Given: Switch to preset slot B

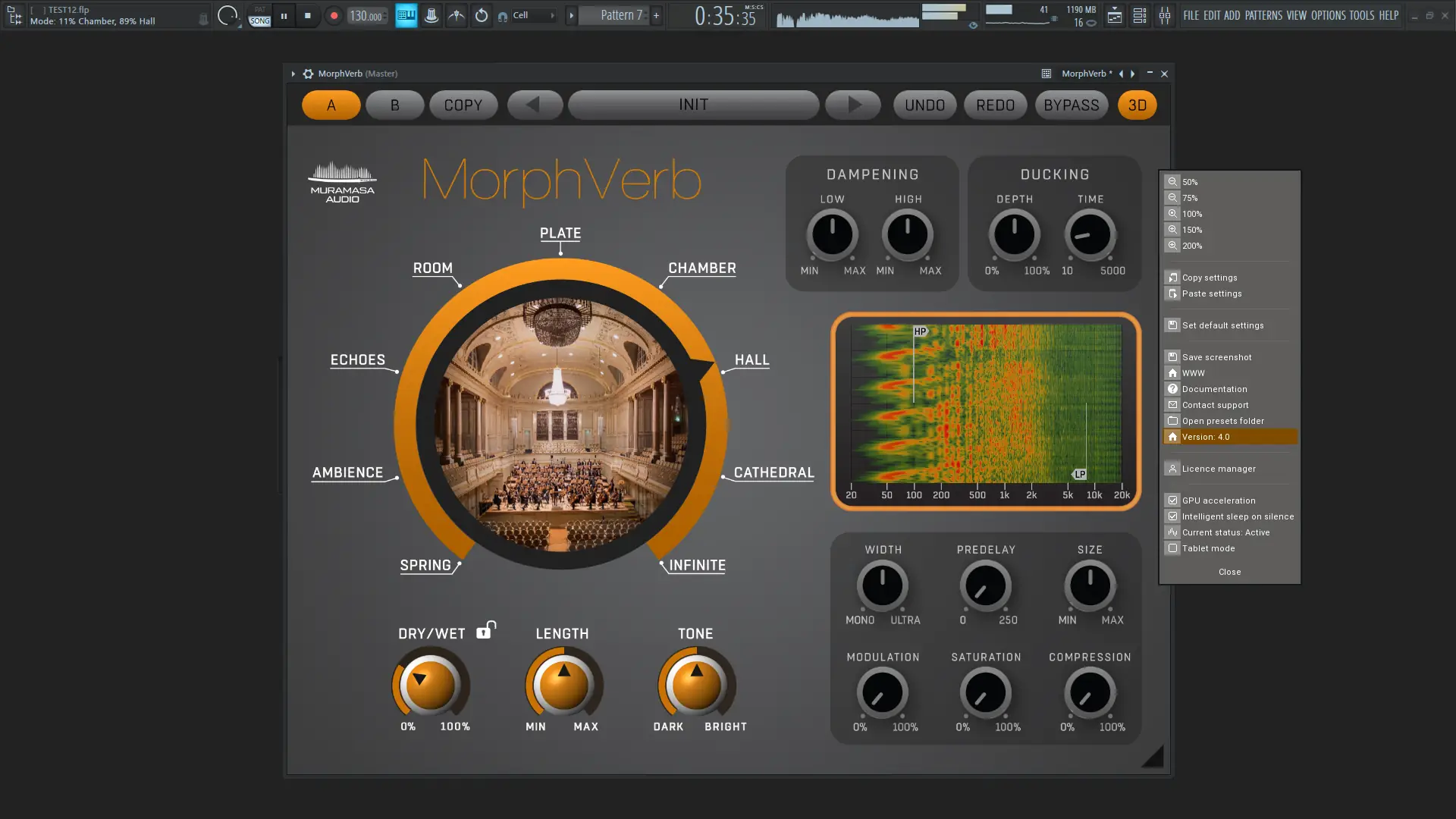Looking at the screenshot, I should [394, 105].
